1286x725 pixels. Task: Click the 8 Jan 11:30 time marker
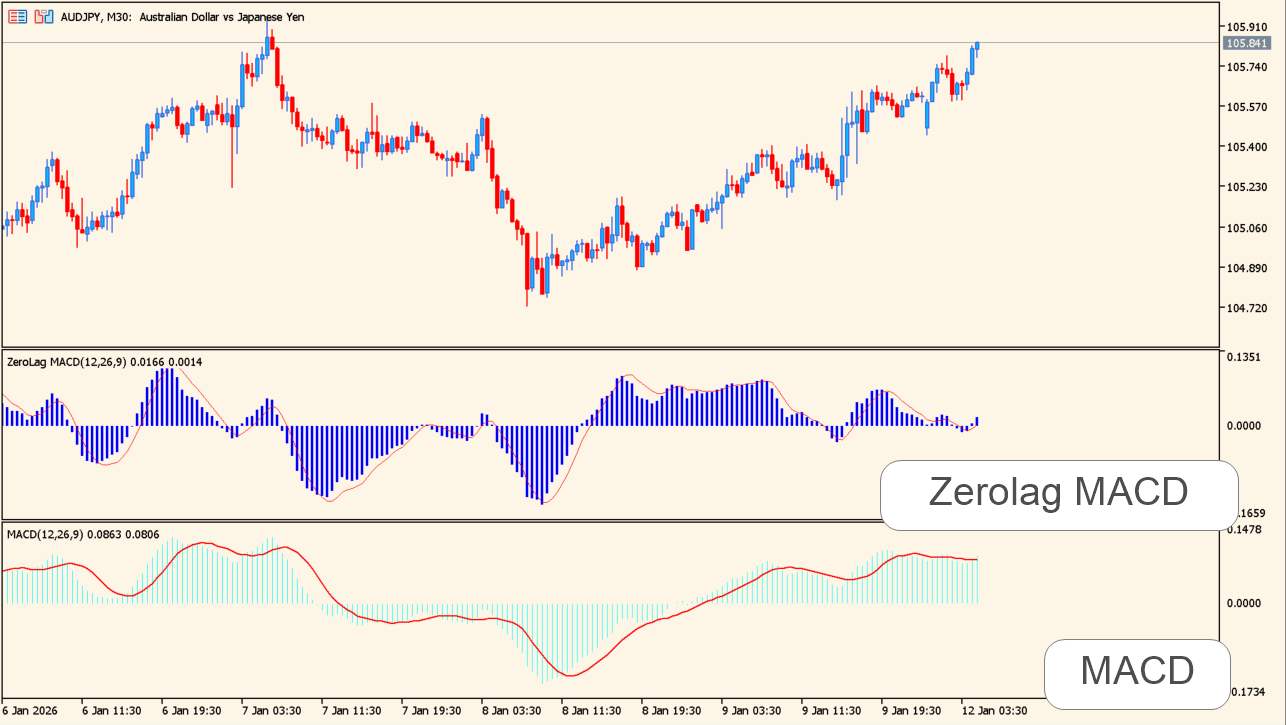[x=593, y=710]
